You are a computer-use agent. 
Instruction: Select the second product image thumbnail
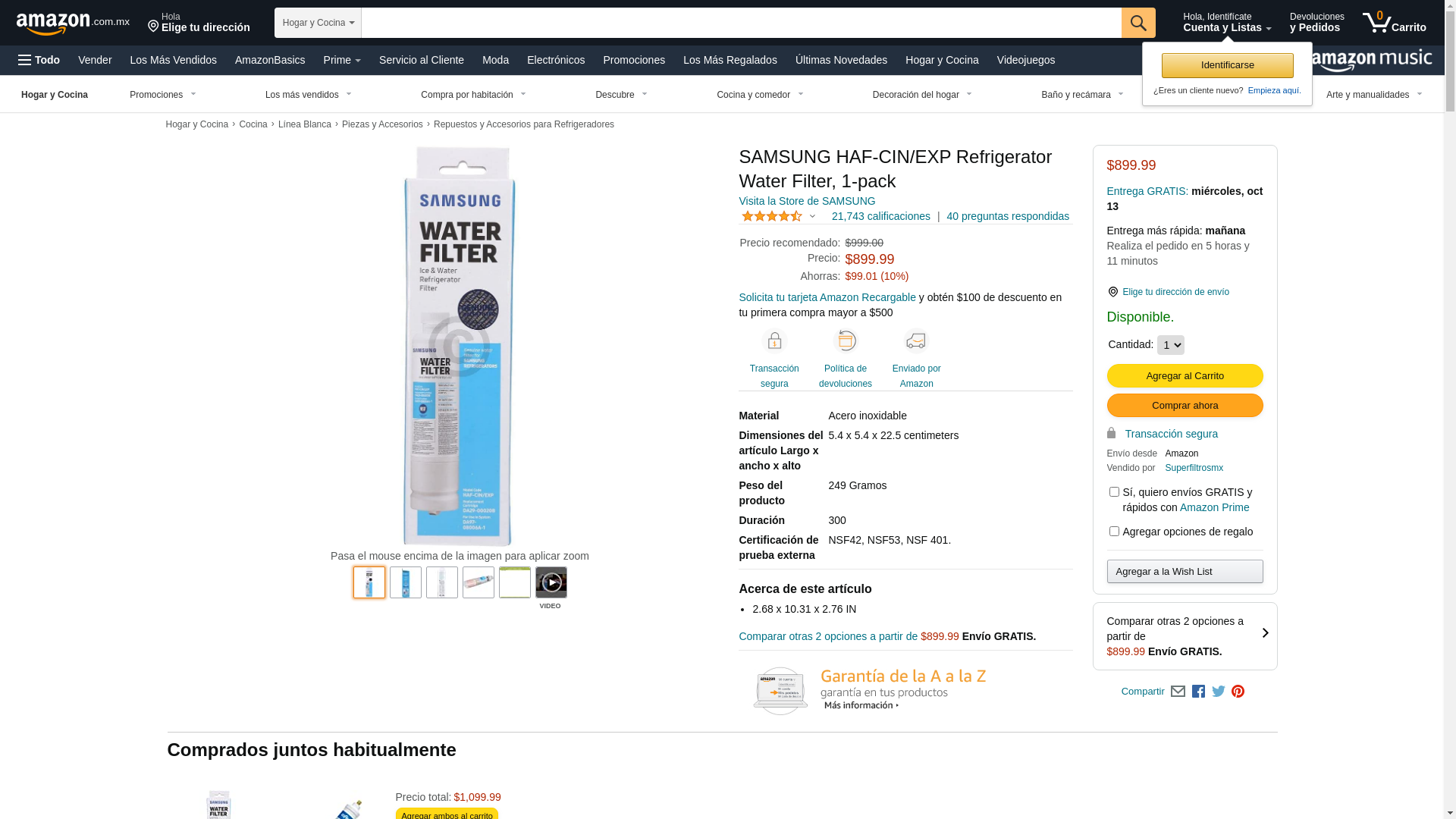(406, 582)
